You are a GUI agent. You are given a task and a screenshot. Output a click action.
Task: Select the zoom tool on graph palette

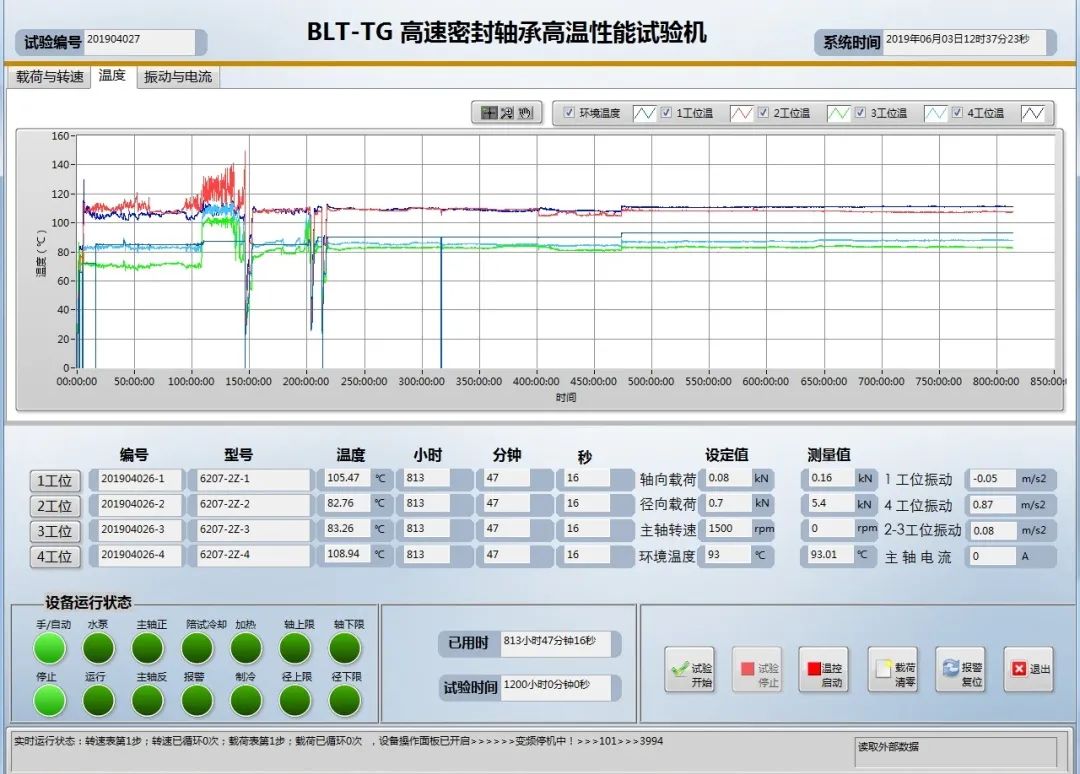507,113
